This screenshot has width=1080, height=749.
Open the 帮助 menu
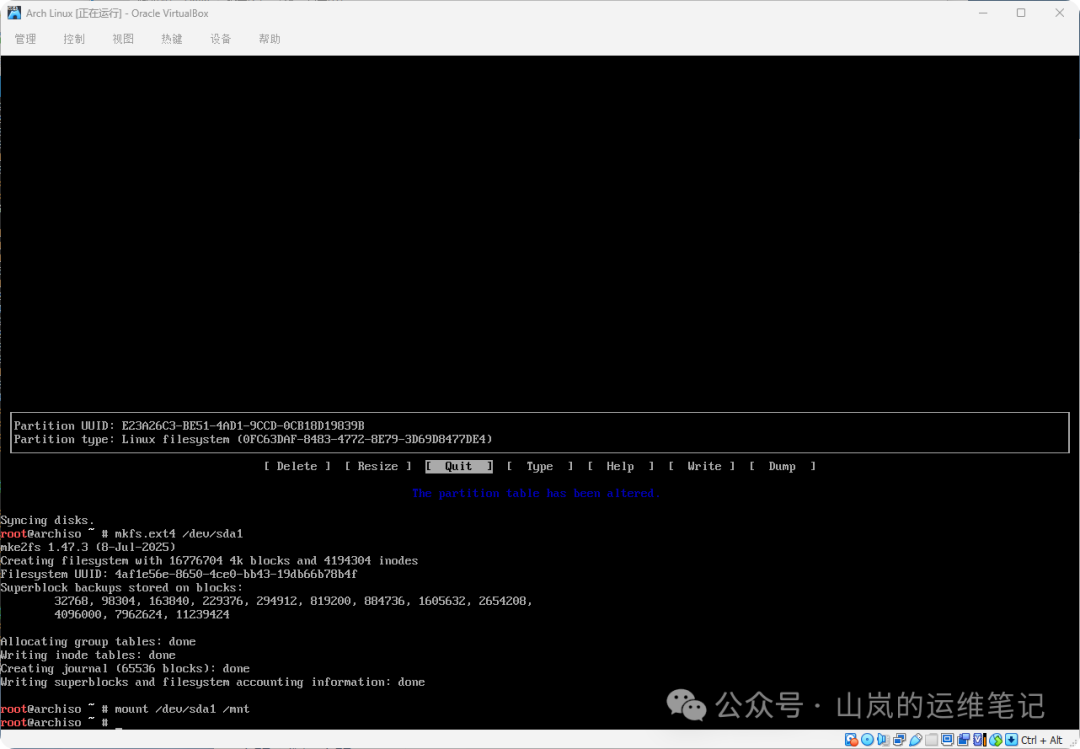click(270, 39)
